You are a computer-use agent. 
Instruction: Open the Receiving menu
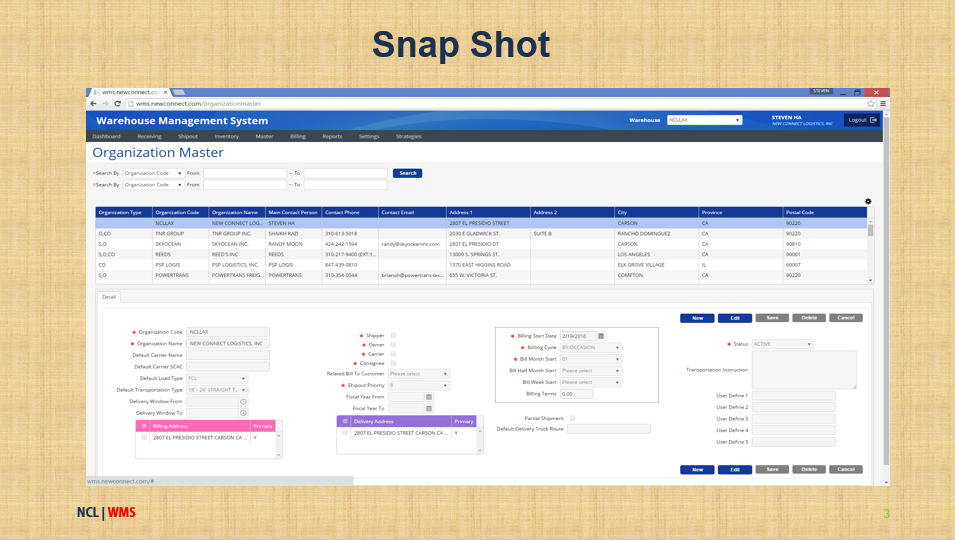pyautogui.click(x=149, y=136)
